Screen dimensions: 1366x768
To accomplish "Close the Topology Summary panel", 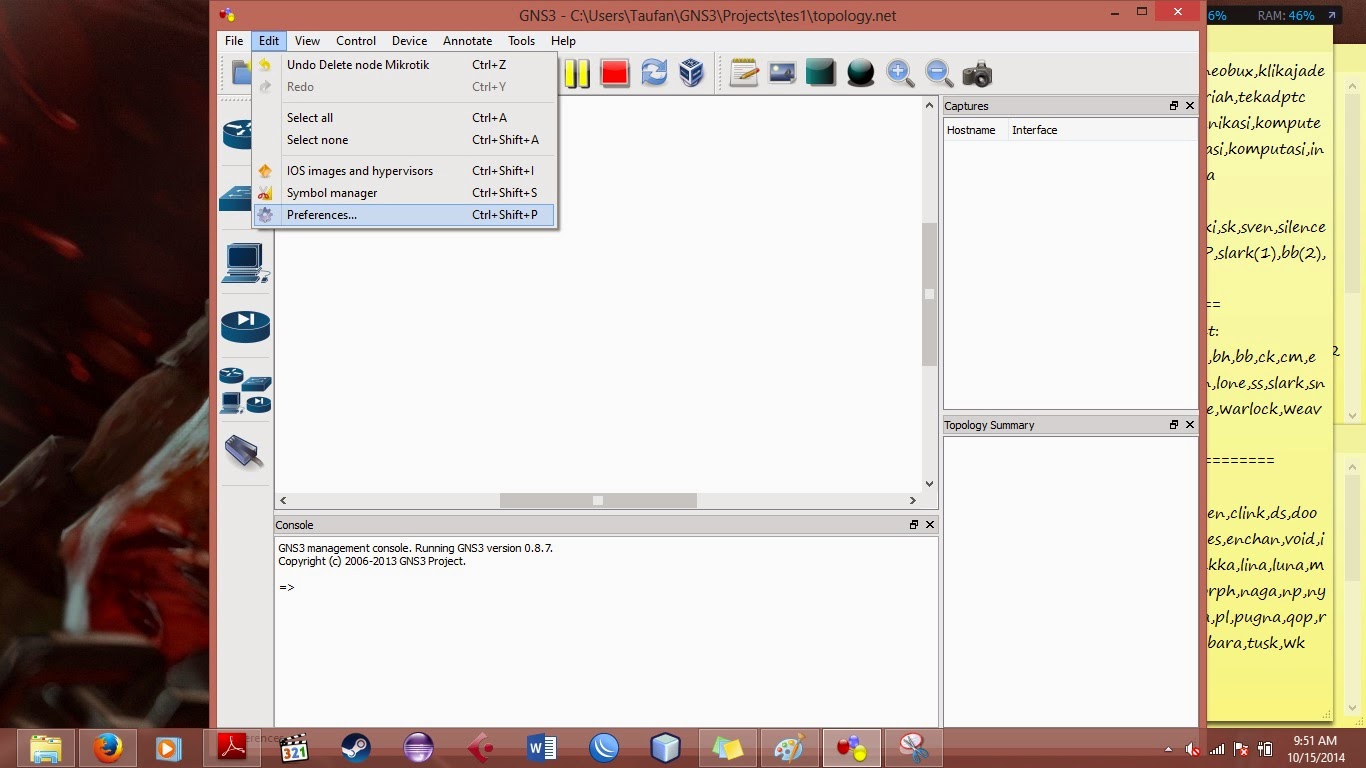I will click(x=1190, y=425).
